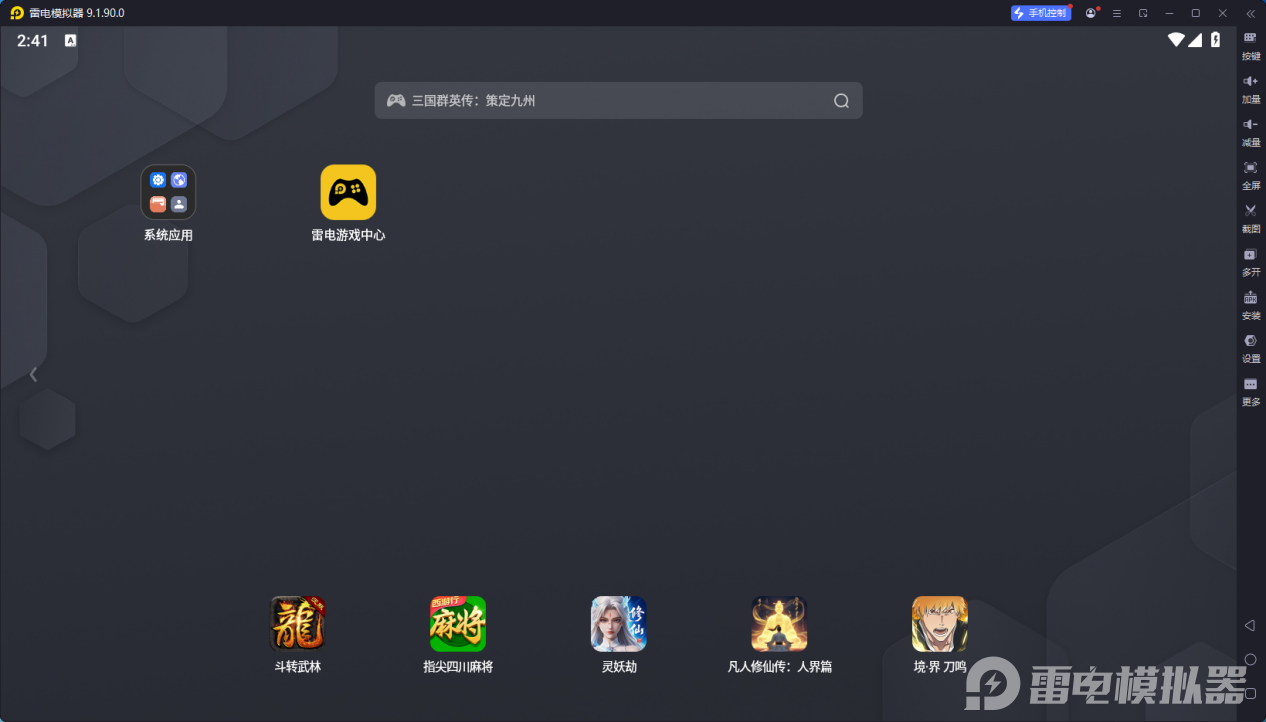This screenshot has height=722, width=1266.
Task: Click the Wi-Fi status icon
Action: pyautogui.click(x=1177, y=40)
